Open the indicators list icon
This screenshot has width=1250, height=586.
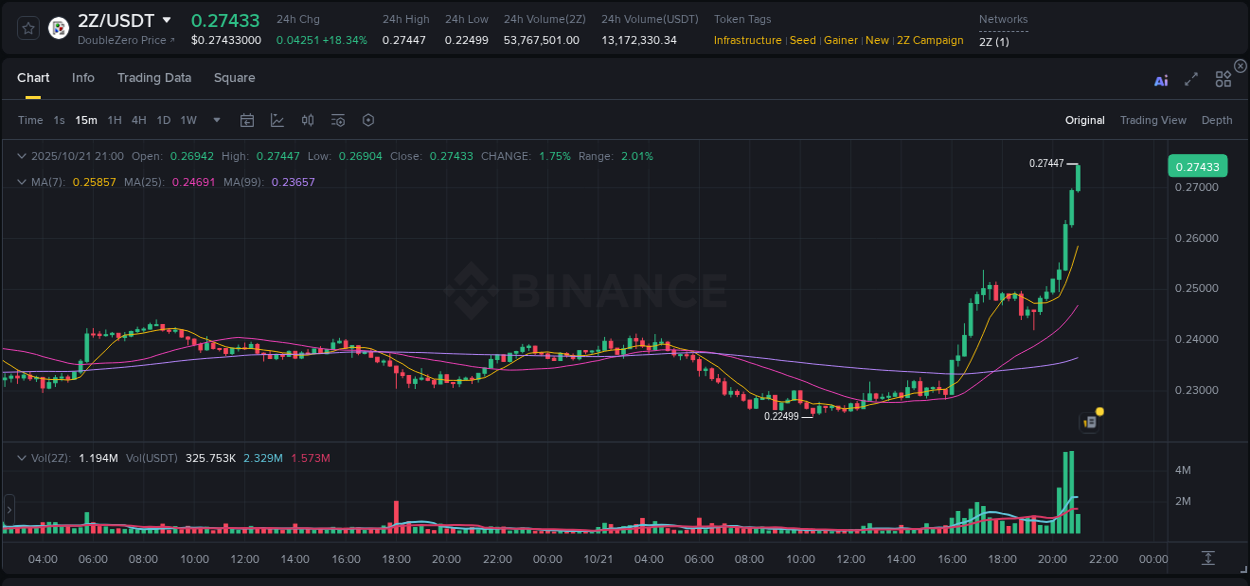338,120
